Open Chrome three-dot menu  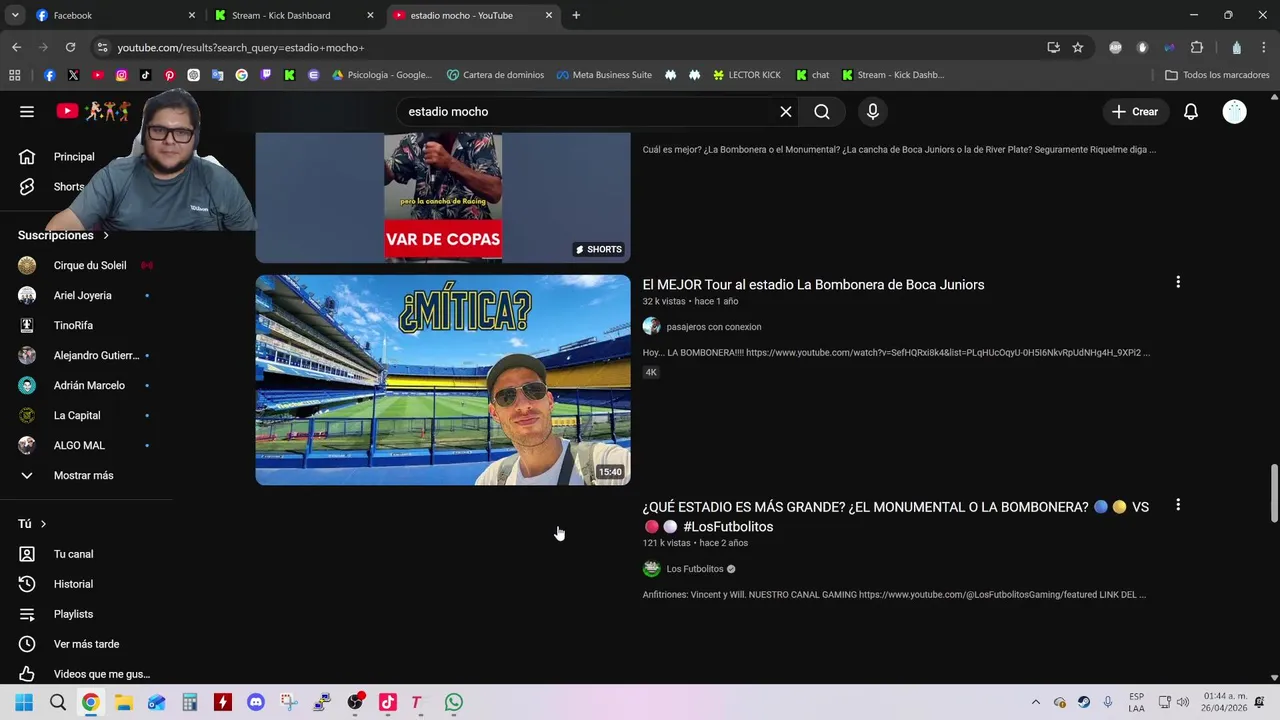click(1263, 47)
